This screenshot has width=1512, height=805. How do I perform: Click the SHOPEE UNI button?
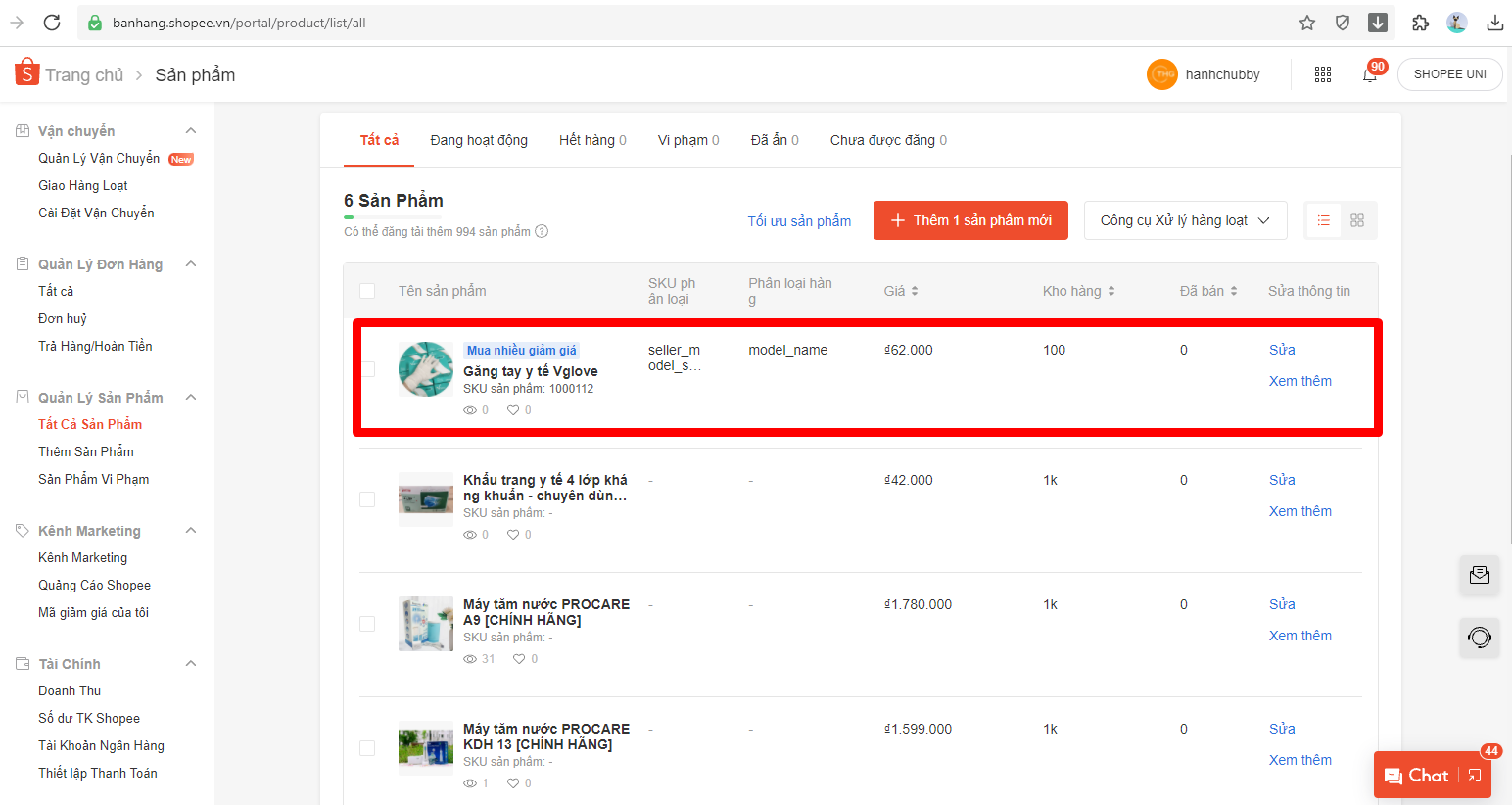click(1449, 74)
